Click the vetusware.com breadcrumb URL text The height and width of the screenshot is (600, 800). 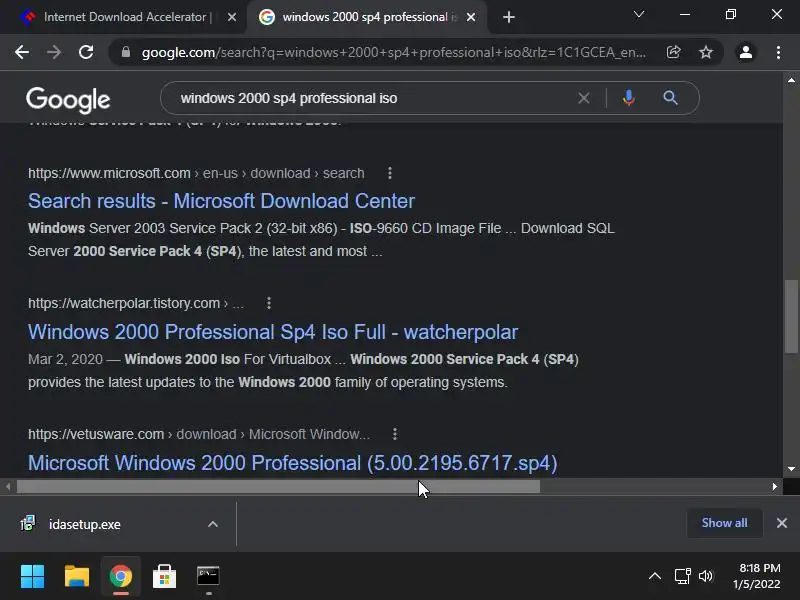coord(199,434)
